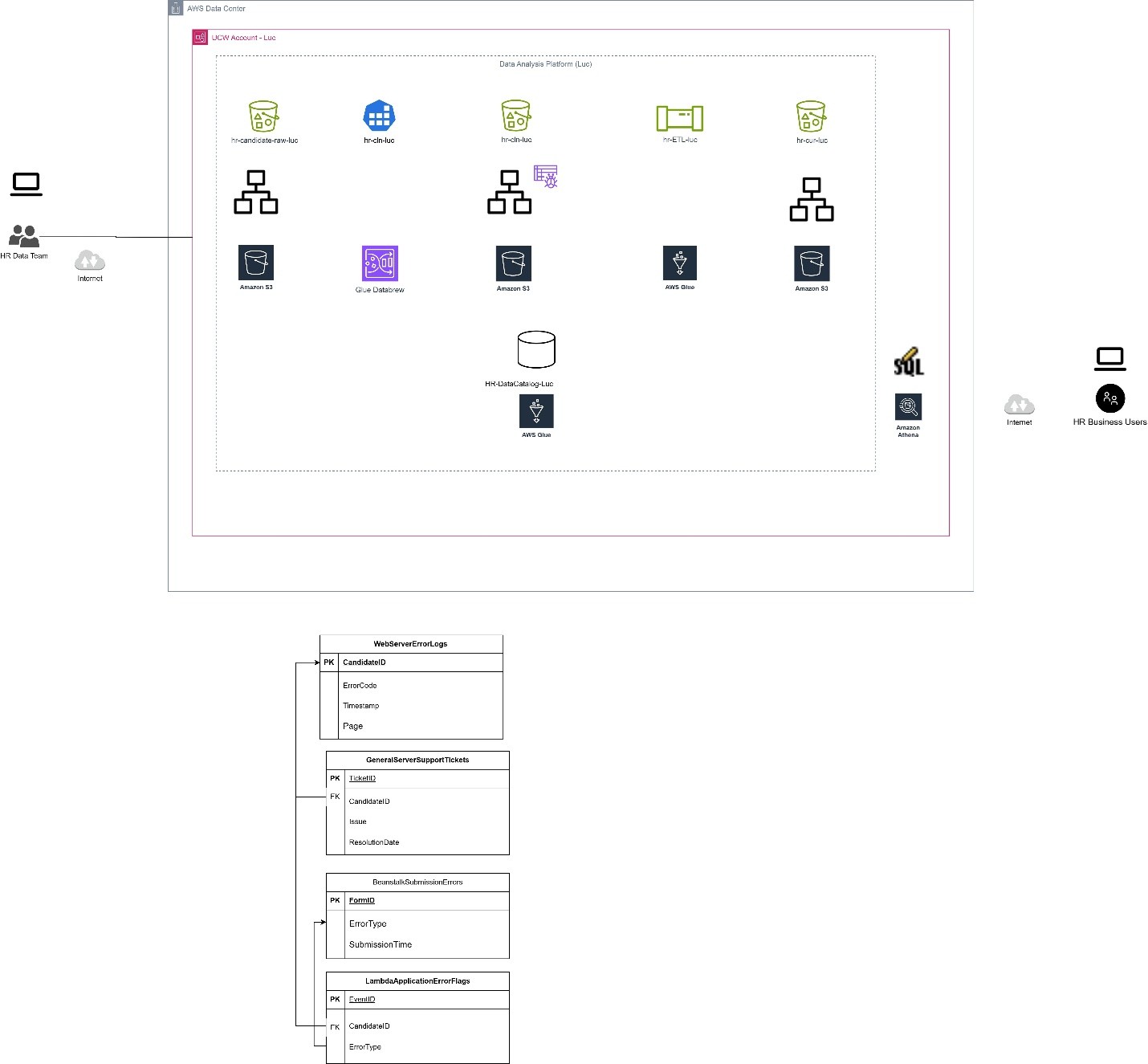Click the 'WebServerErrorLogs' table title
1148x1064 pixels.
410,644
